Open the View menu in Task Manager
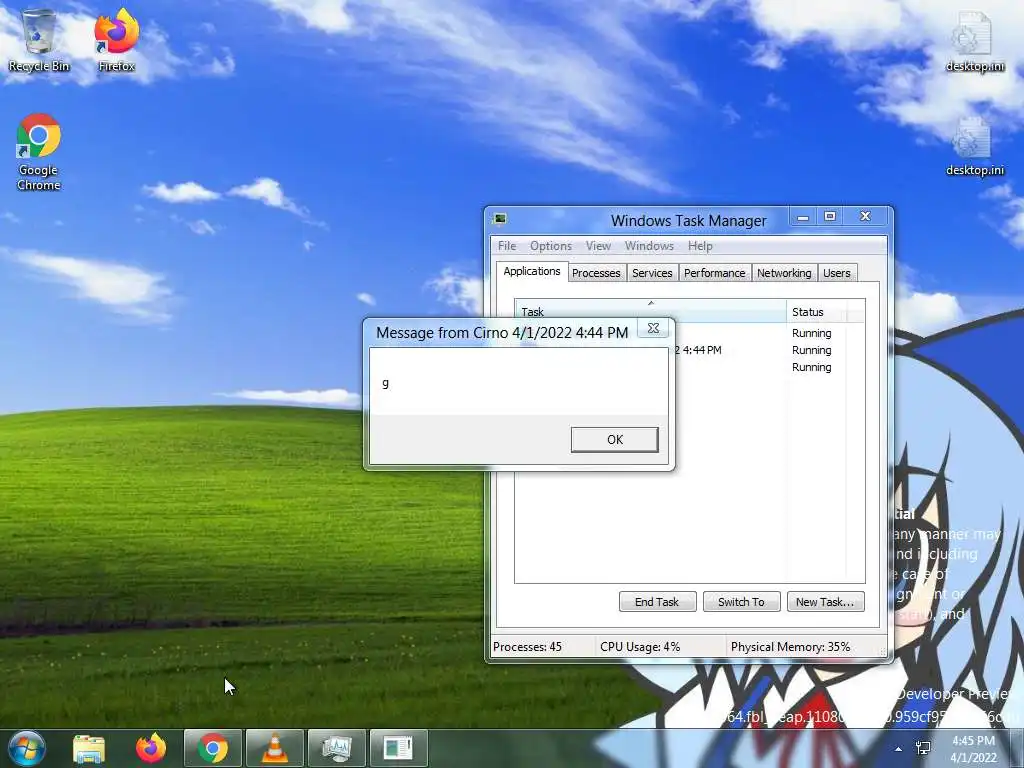This screenshot has width=1024, height=768. (598, 246)
